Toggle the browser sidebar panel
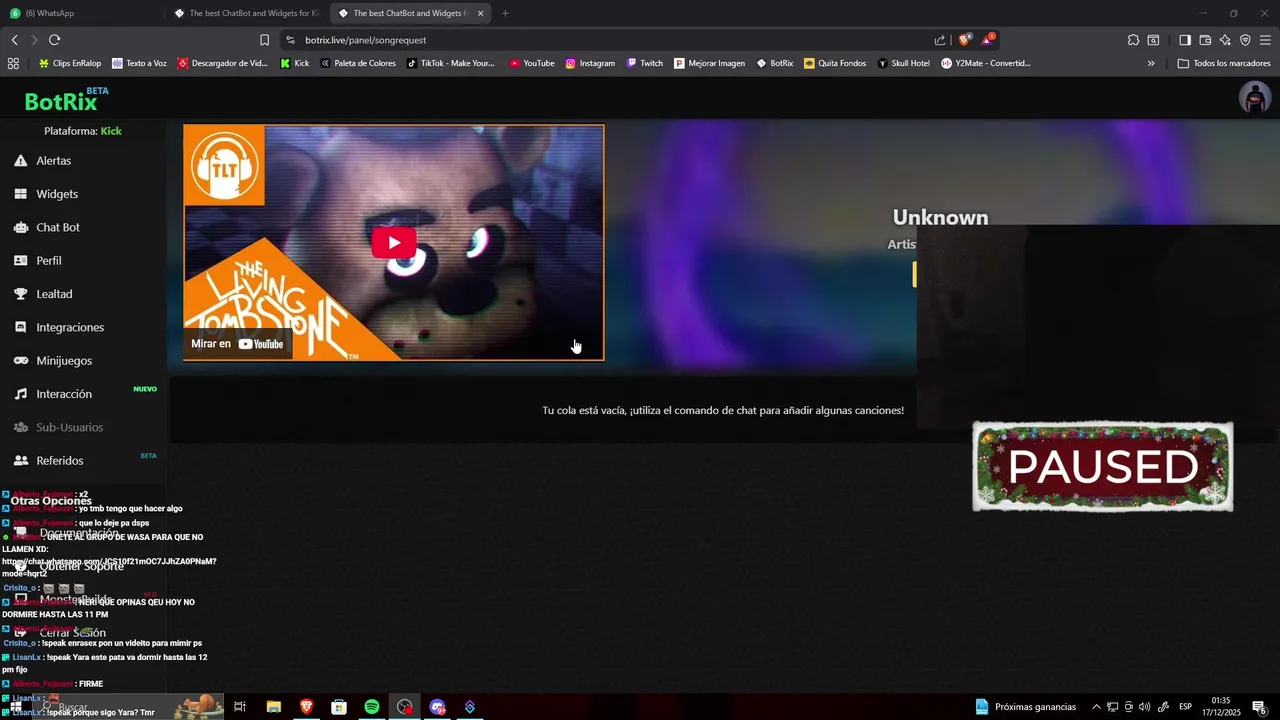 [x=1185, y=40]
